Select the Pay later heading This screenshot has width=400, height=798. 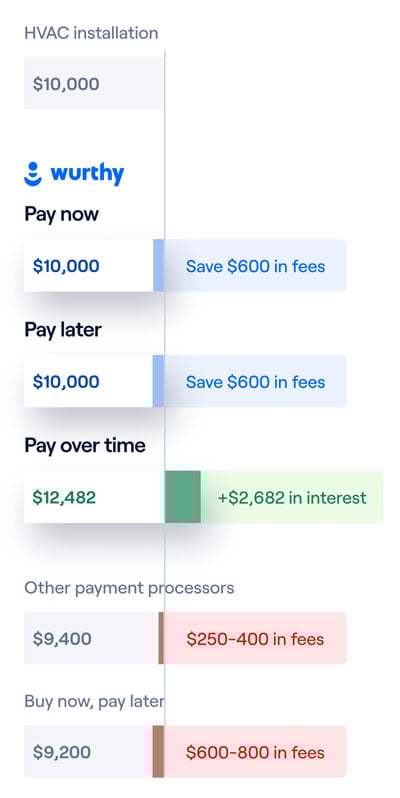point(63,330)
